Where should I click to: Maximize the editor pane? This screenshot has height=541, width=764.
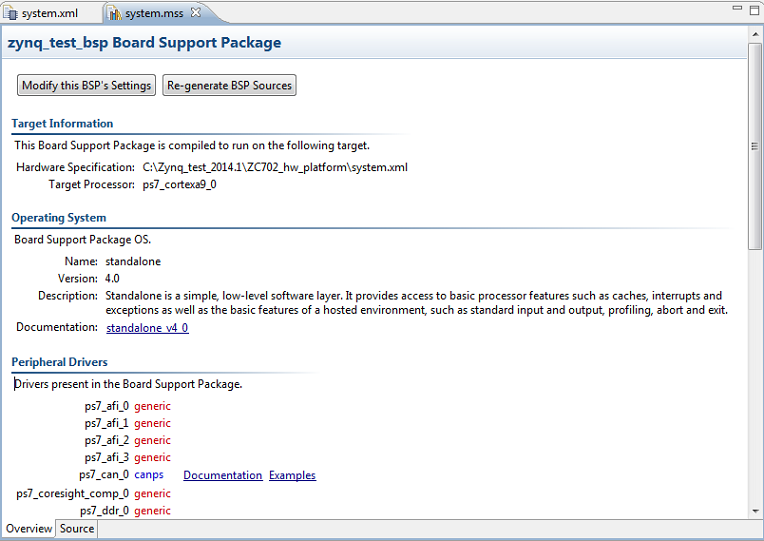pos(754,10)
